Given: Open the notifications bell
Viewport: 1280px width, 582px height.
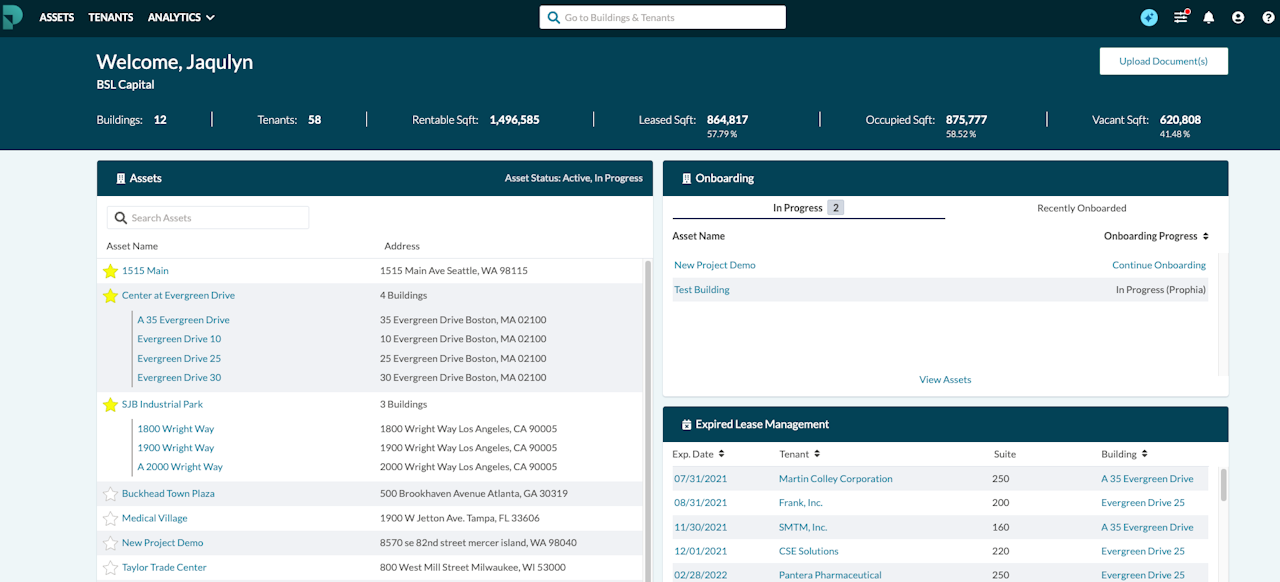Looking at the screenshot, I should tap(1209, 17).
